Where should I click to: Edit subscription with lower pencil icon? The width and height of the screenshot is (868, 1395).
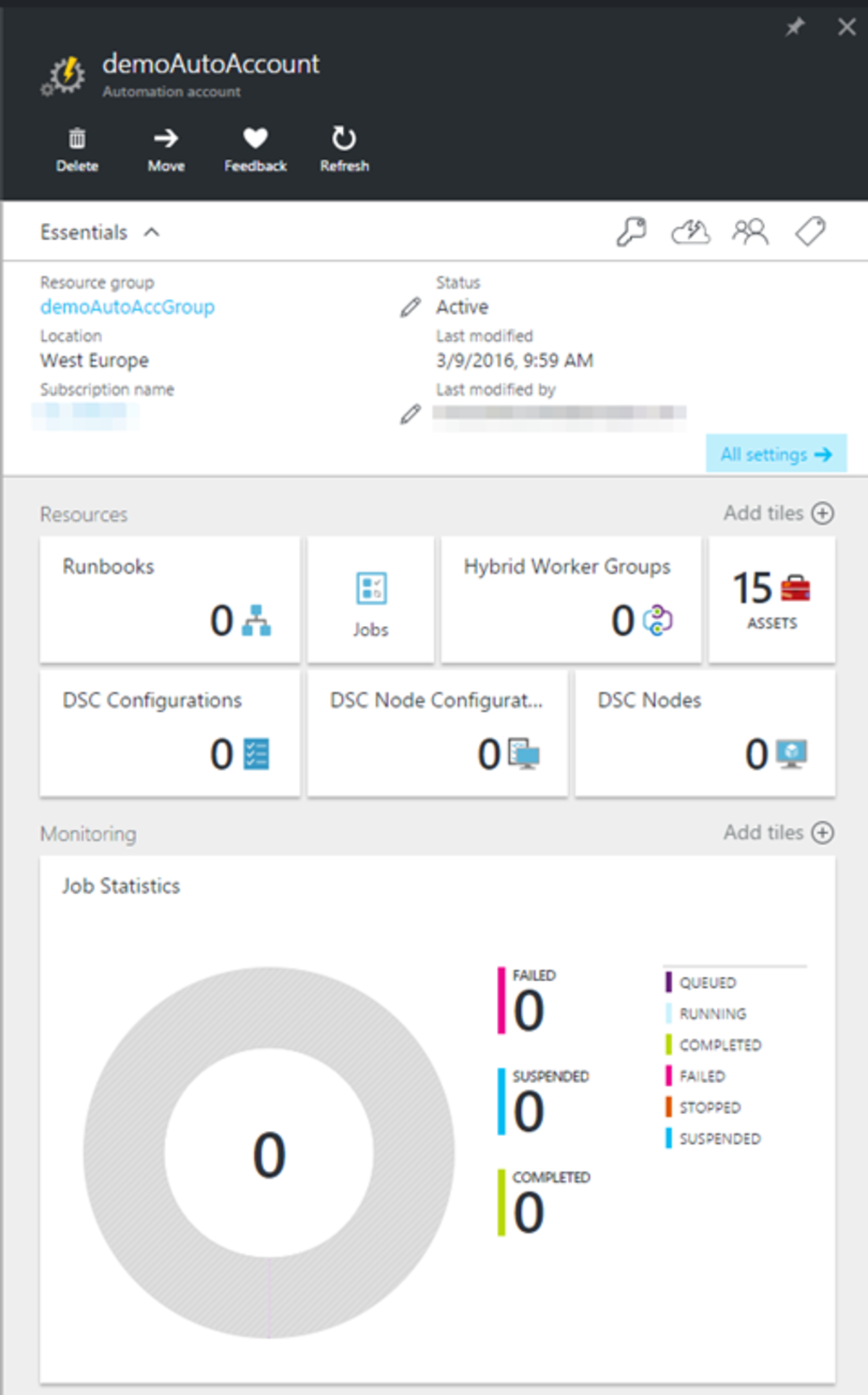click(410, 414)
